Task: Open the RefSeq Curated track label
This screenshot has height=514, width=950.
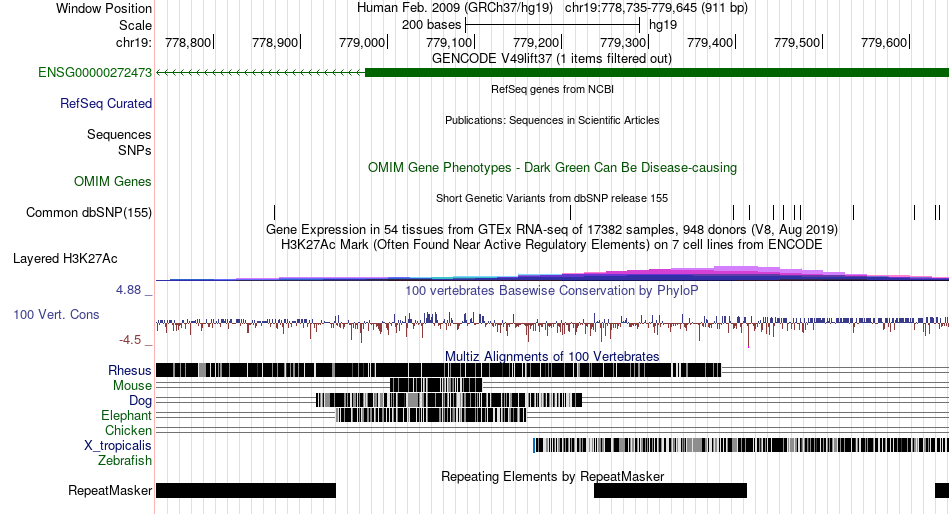Action: click(106, 104)
